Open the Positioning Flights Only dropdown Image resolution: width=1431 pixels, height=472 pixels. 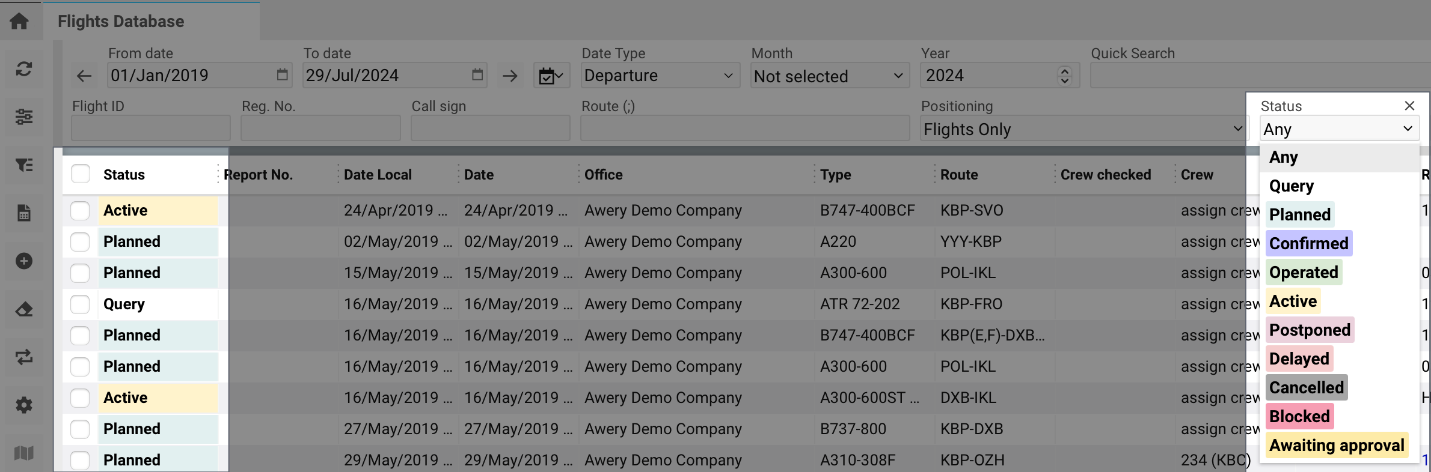click(x=1082, y=129)
